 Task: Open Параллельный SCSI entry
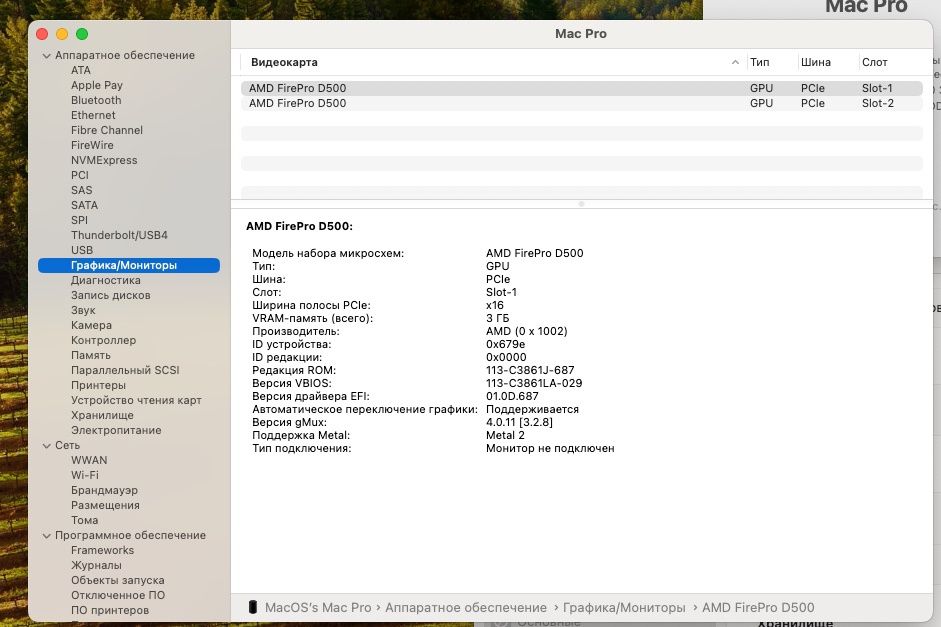125,370
